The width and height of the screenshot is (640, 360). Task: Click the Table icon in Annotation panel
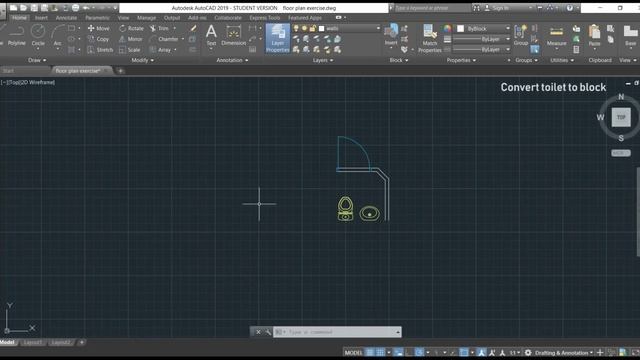click(253, 50)
